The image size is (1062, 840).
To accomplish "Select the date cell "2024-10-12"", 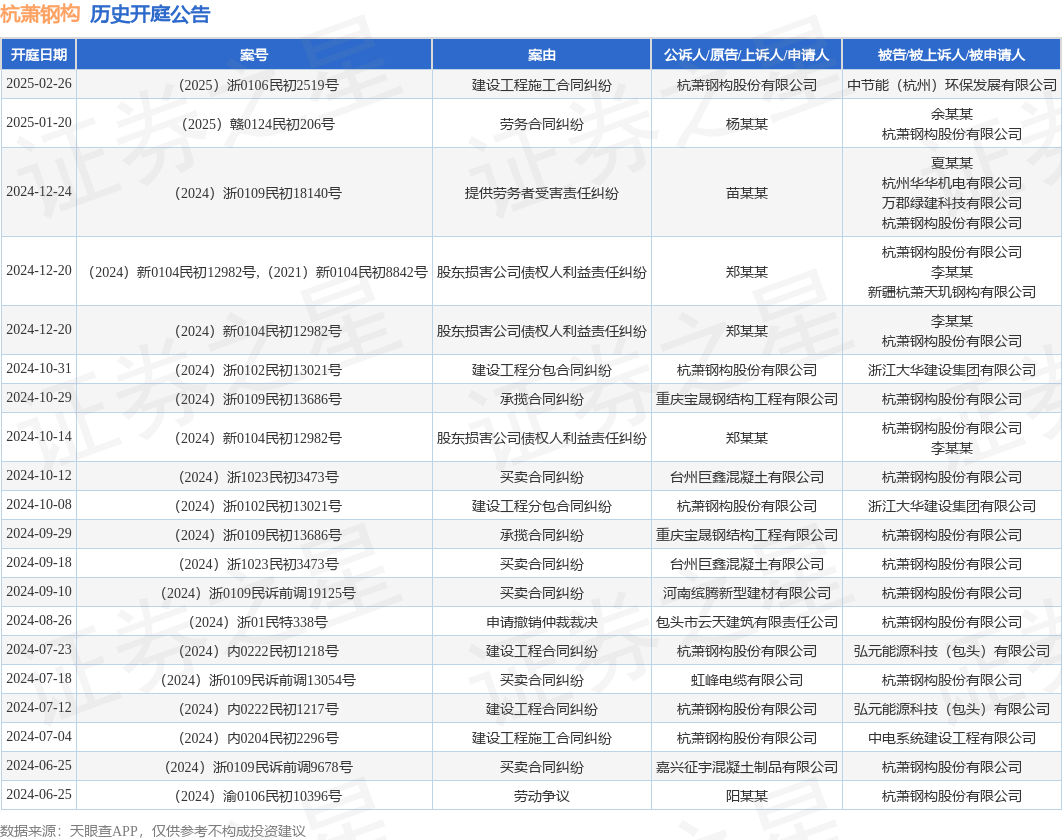I will pos(39,476).
